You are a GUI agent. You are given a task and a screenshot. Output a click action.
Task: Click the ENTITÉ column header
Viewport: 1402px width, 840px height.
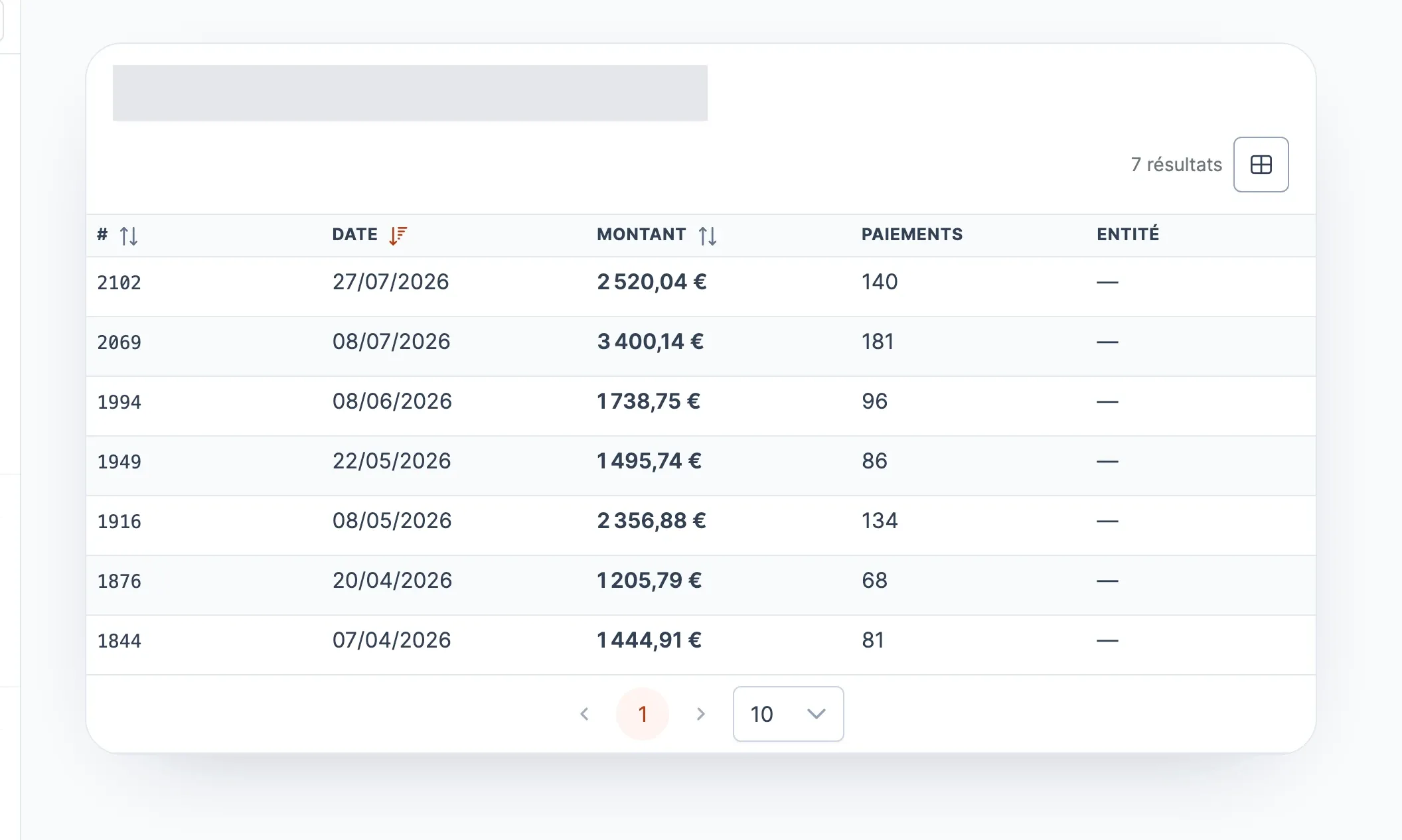[x=1128, y=234]
